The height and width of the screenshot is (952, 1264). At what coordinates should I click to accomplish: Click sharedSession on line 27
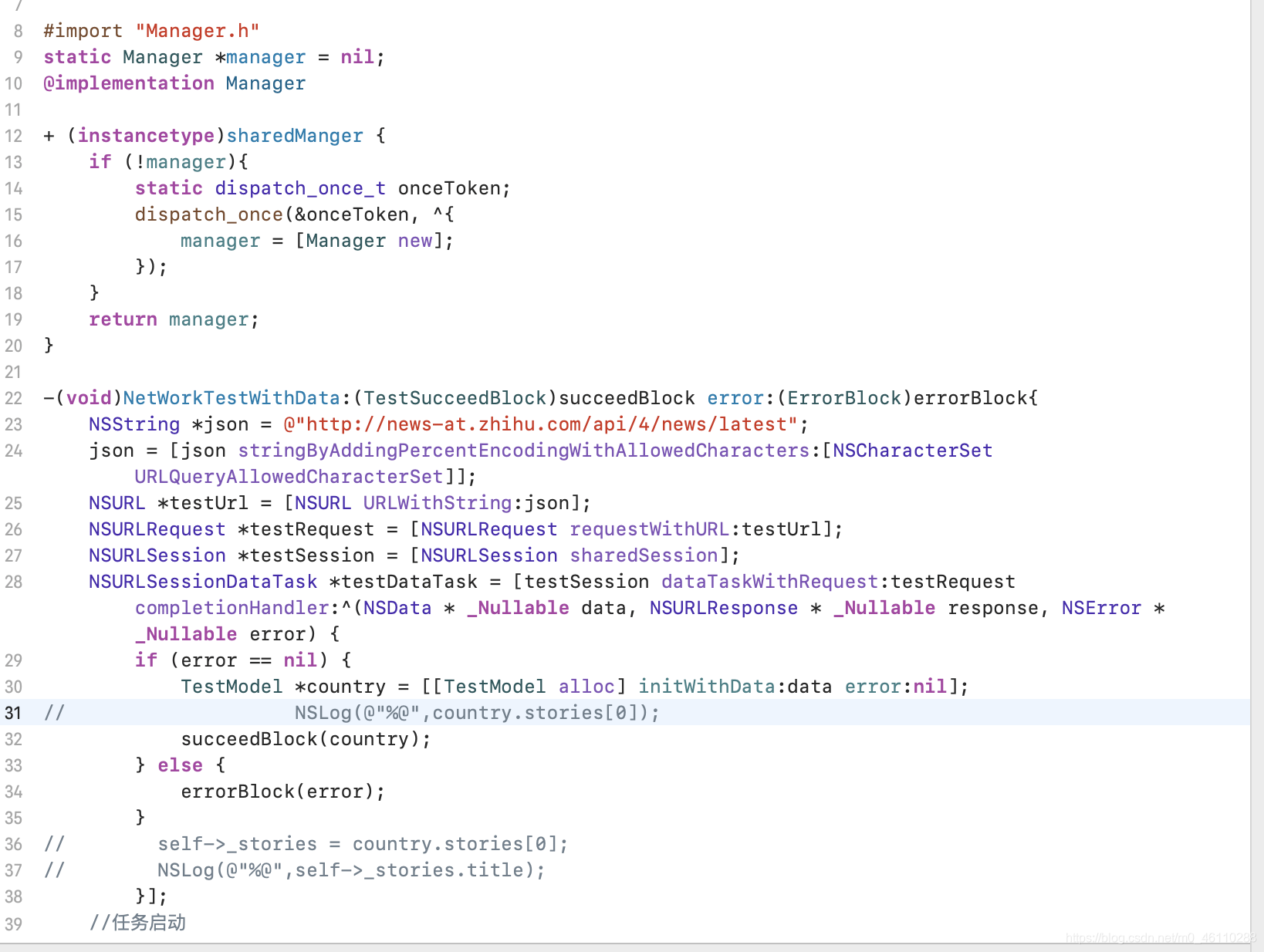click(x=644, y=555)
